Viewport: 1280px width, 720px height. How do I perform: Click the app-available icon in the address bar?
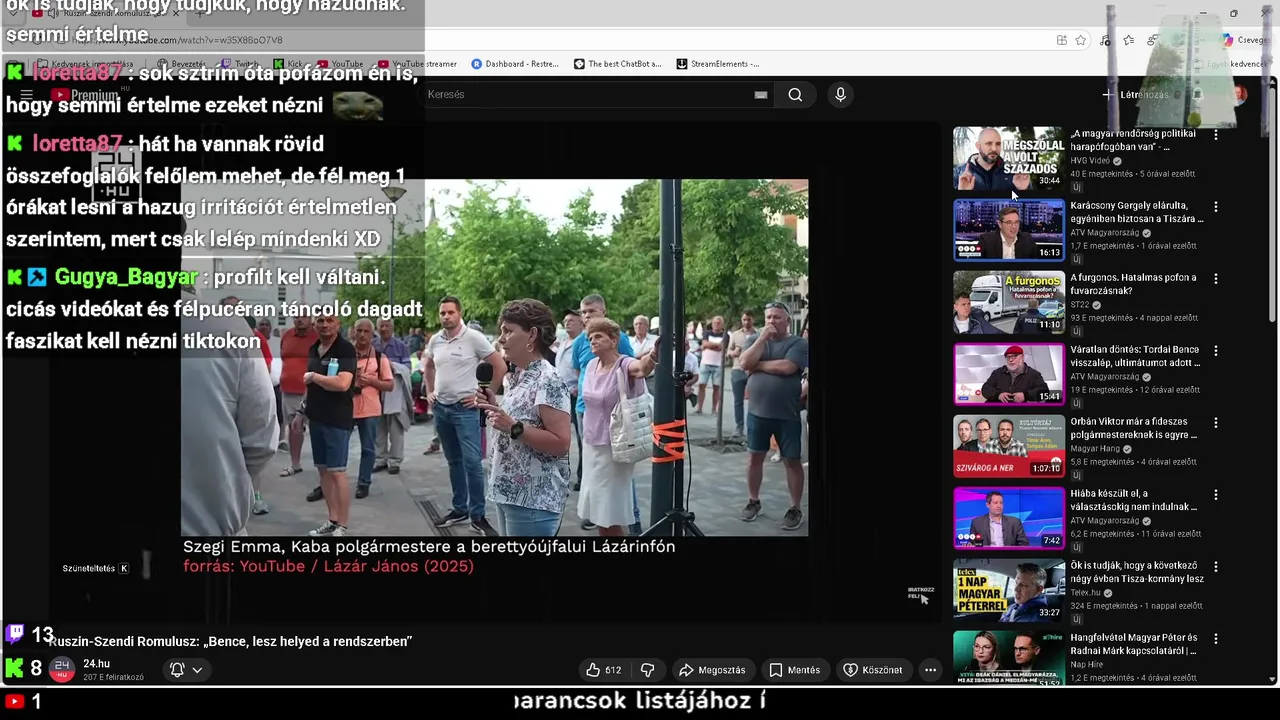click(x=1061, y=40)
